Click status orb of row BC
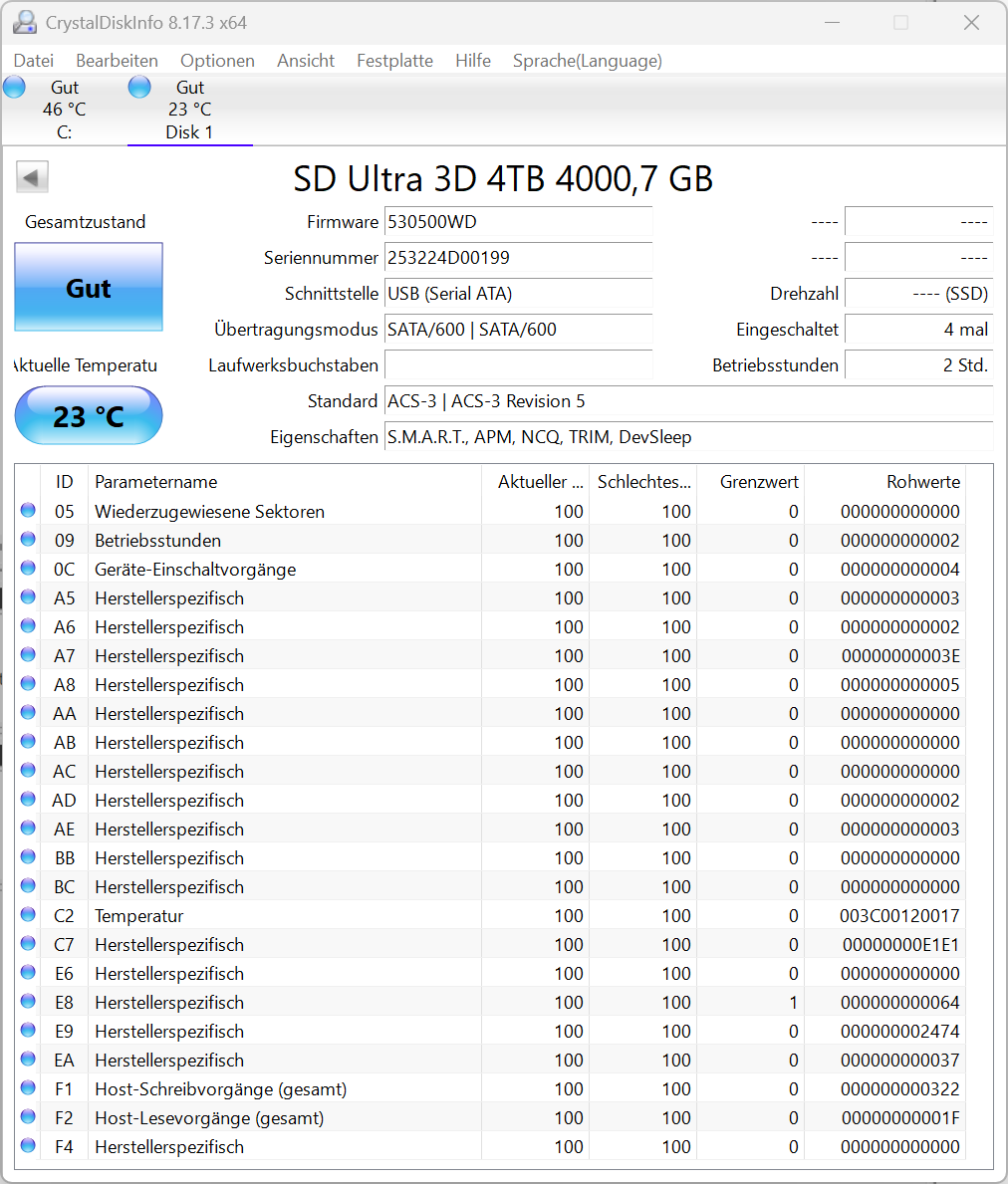The width and height of the screenshot is (1008, 1184). click(x=28, y=885)
